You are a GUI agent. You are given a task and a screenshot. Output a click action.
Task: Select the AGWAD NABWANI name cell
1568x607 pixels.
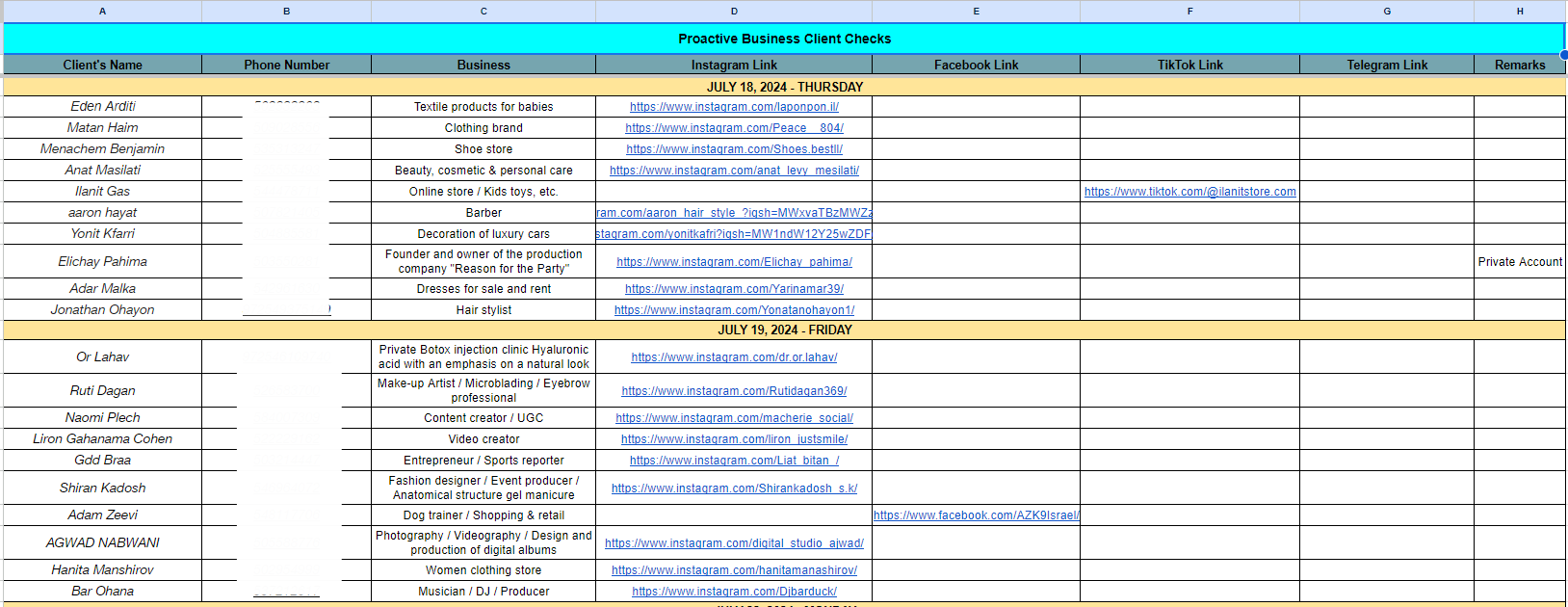click(x=103, y=542)
